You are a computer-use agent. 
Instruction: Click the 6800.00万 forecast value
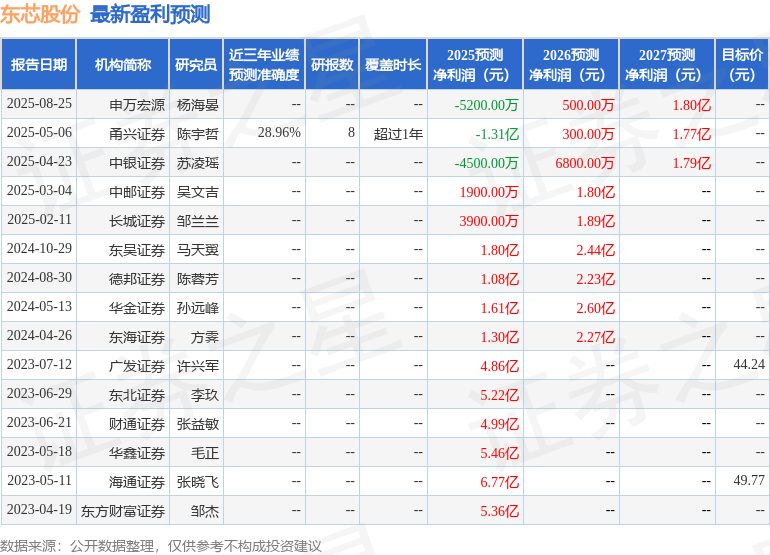coord(585,163)
